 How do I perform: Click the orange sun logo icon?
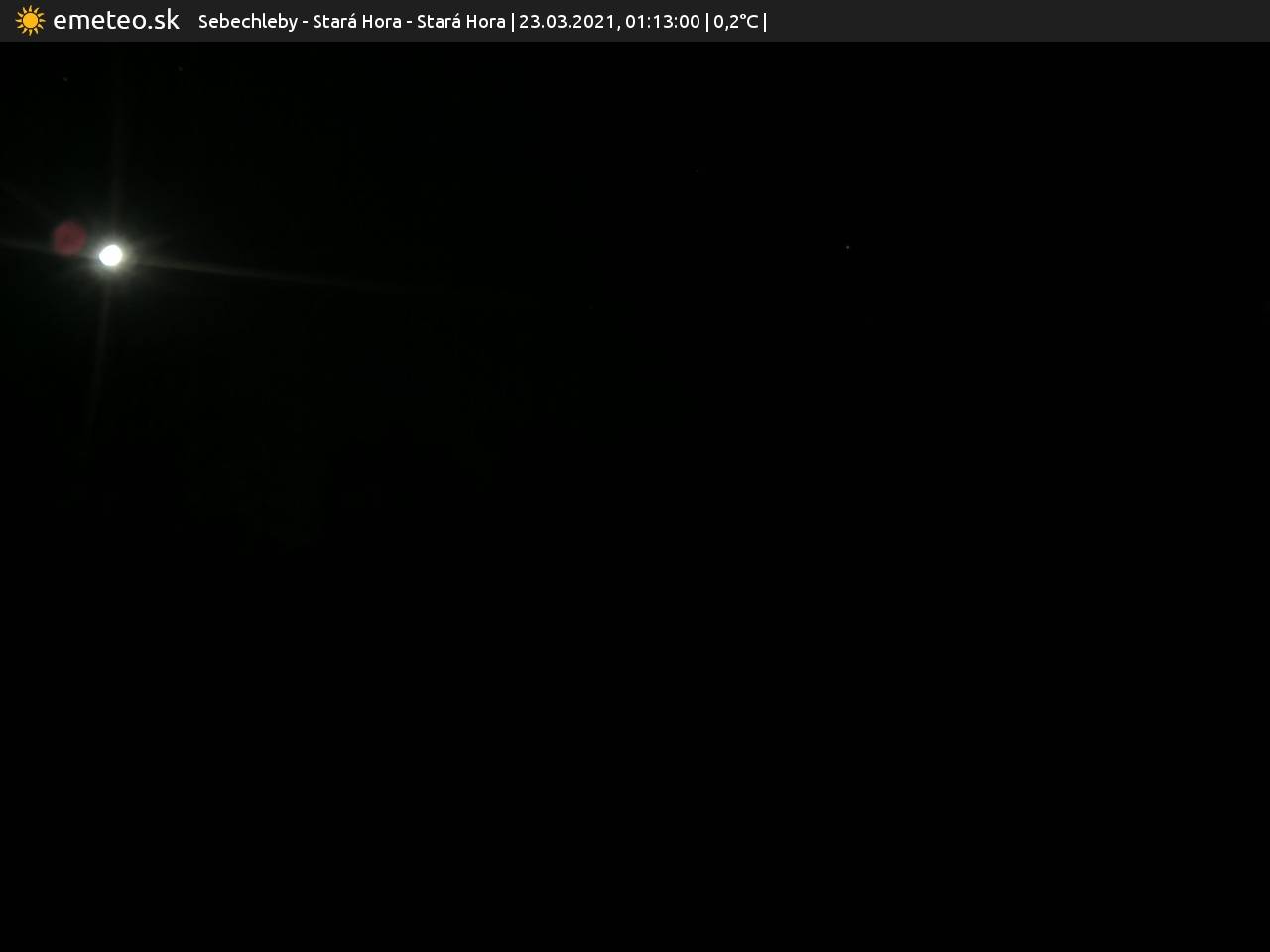[30, 21]
